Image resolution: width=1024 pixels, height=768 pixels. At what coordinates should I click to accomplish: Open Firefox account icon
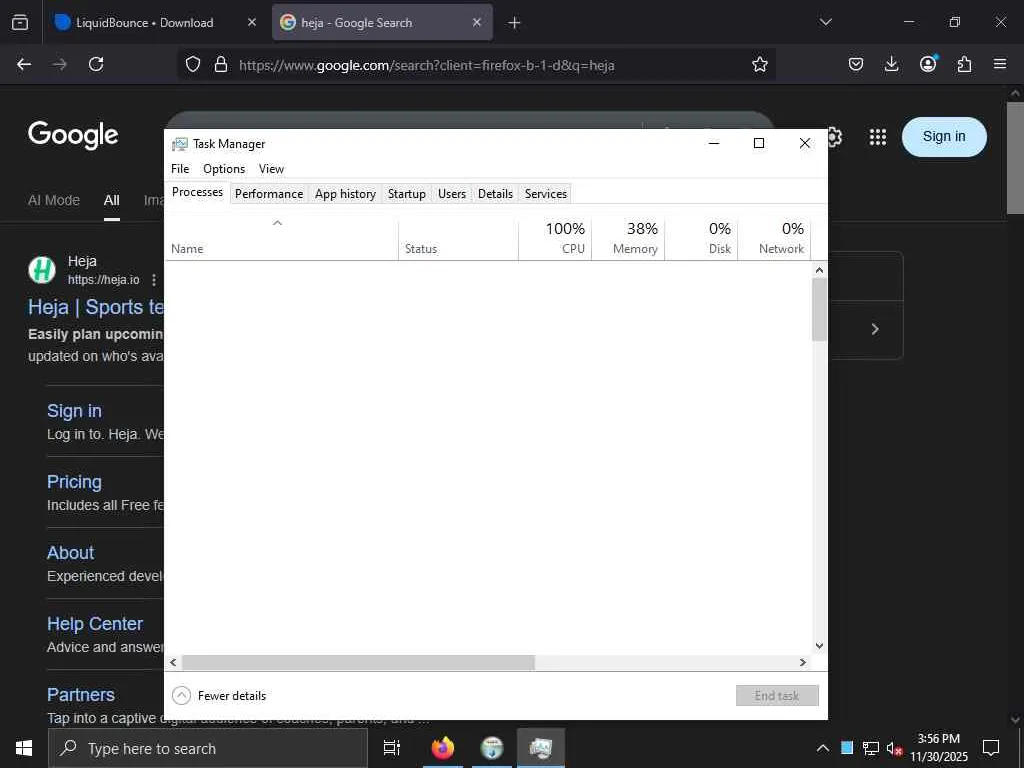(928, 64)
